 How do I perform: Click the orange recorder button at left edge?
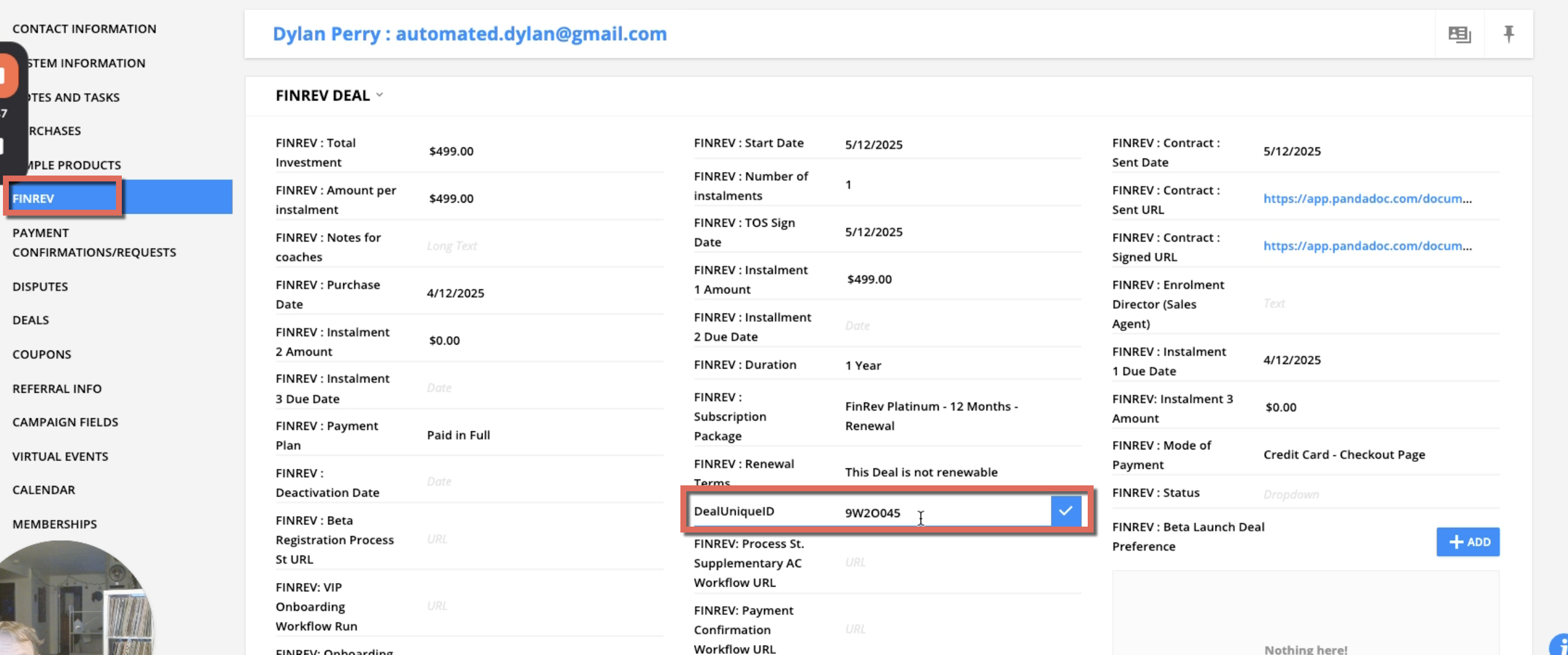tap(7, 75)
